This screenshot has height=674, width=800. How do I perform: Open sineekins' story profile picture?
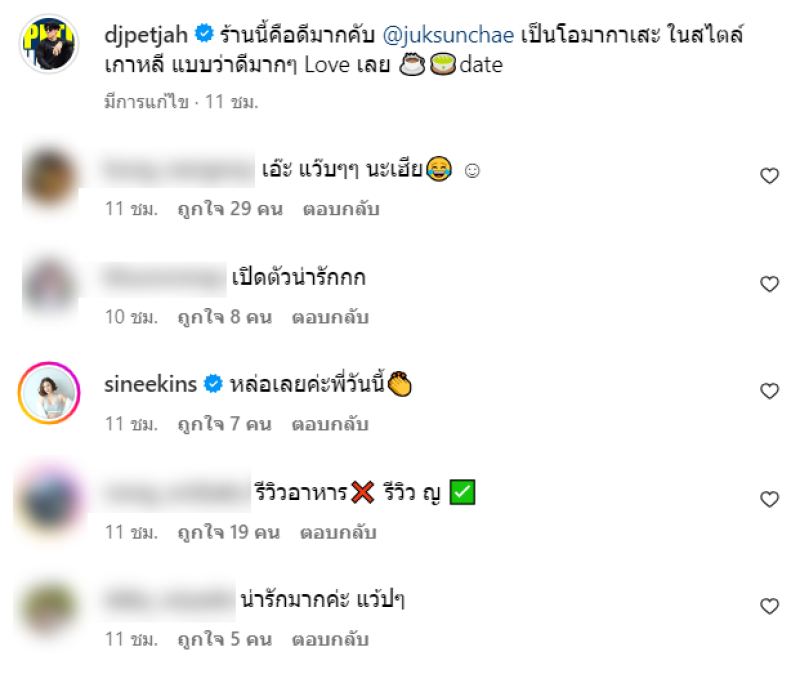click(49, 393)
